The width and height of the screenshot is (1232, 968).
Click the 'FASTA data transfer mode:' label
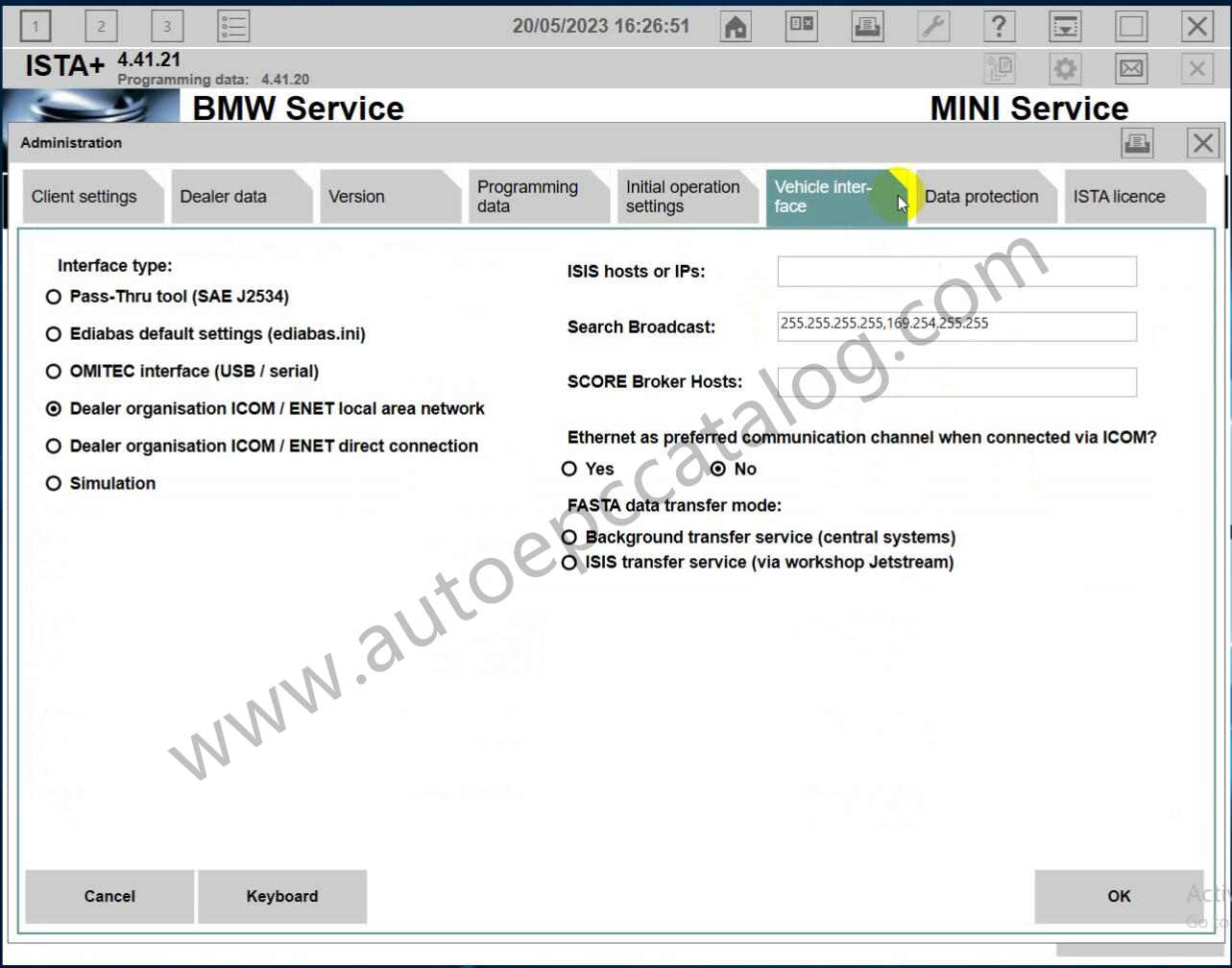coord(674,505)
